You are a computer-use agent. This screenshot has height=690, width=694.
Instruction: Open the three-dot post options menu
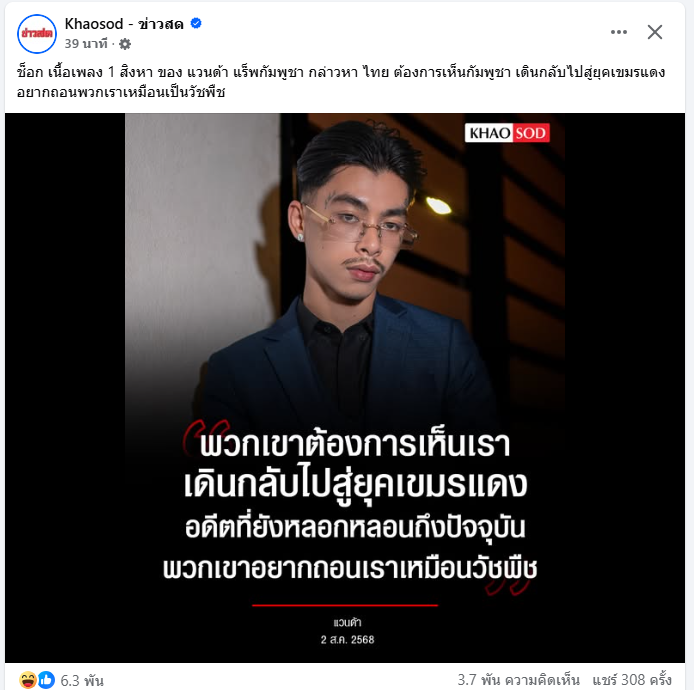pos(619,32)
